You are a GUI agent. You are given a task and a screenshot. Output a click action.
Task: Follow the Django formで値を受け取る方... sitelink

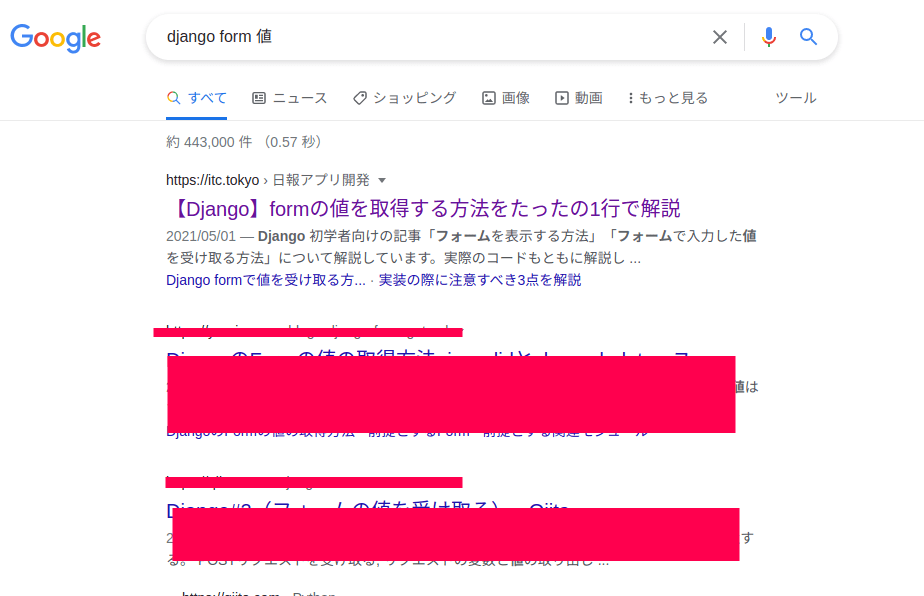(x=266, y=280)
